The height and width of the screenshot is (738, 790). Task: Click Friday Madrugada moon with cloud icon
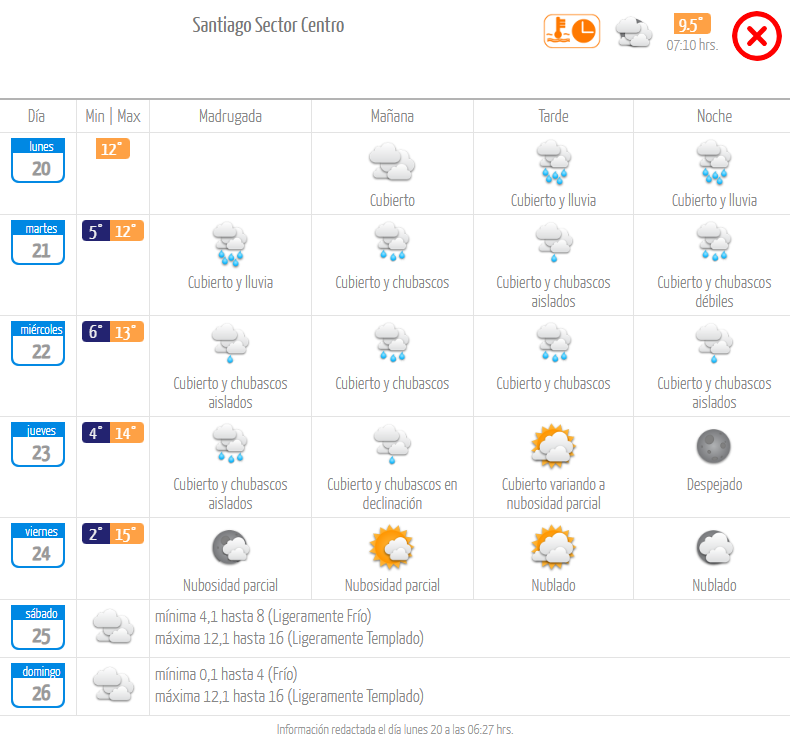[x=230, y=547]
